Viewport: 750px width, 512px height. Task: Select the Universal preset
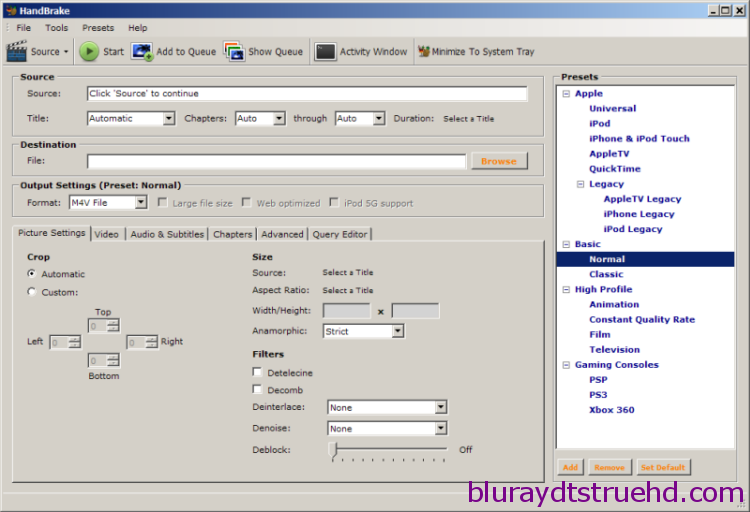[x=612, y=109]
